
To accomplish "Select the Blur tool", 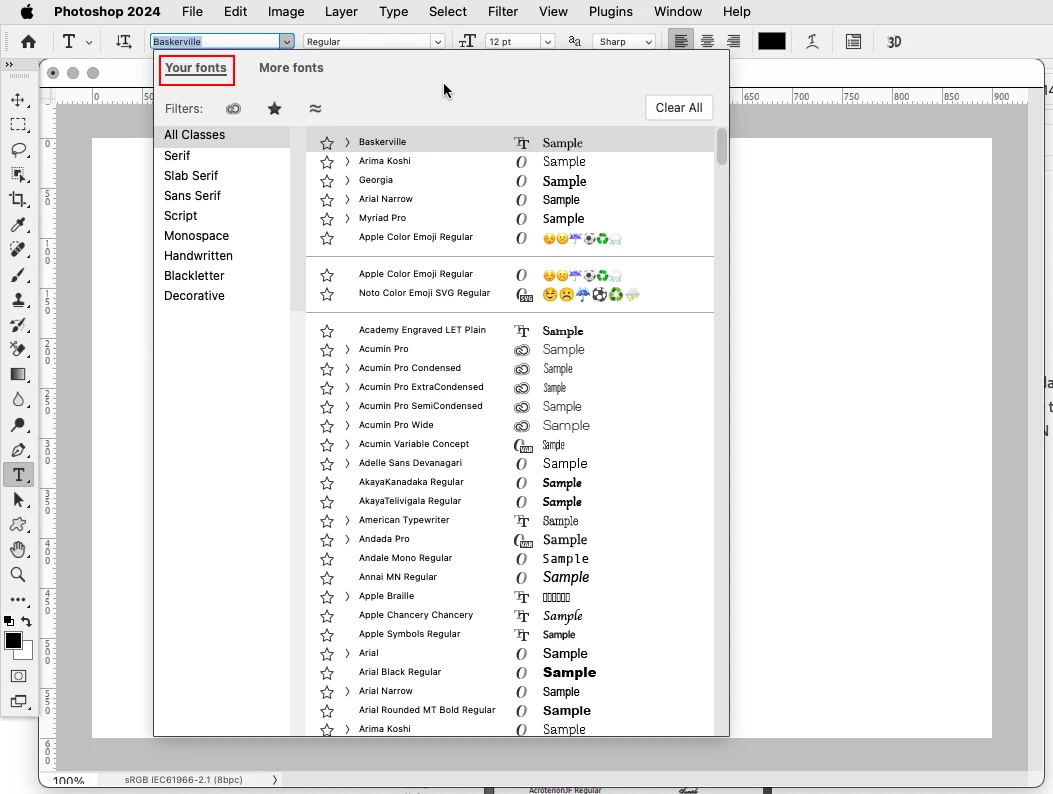I will pyautogui.click(x=18, y=400).
